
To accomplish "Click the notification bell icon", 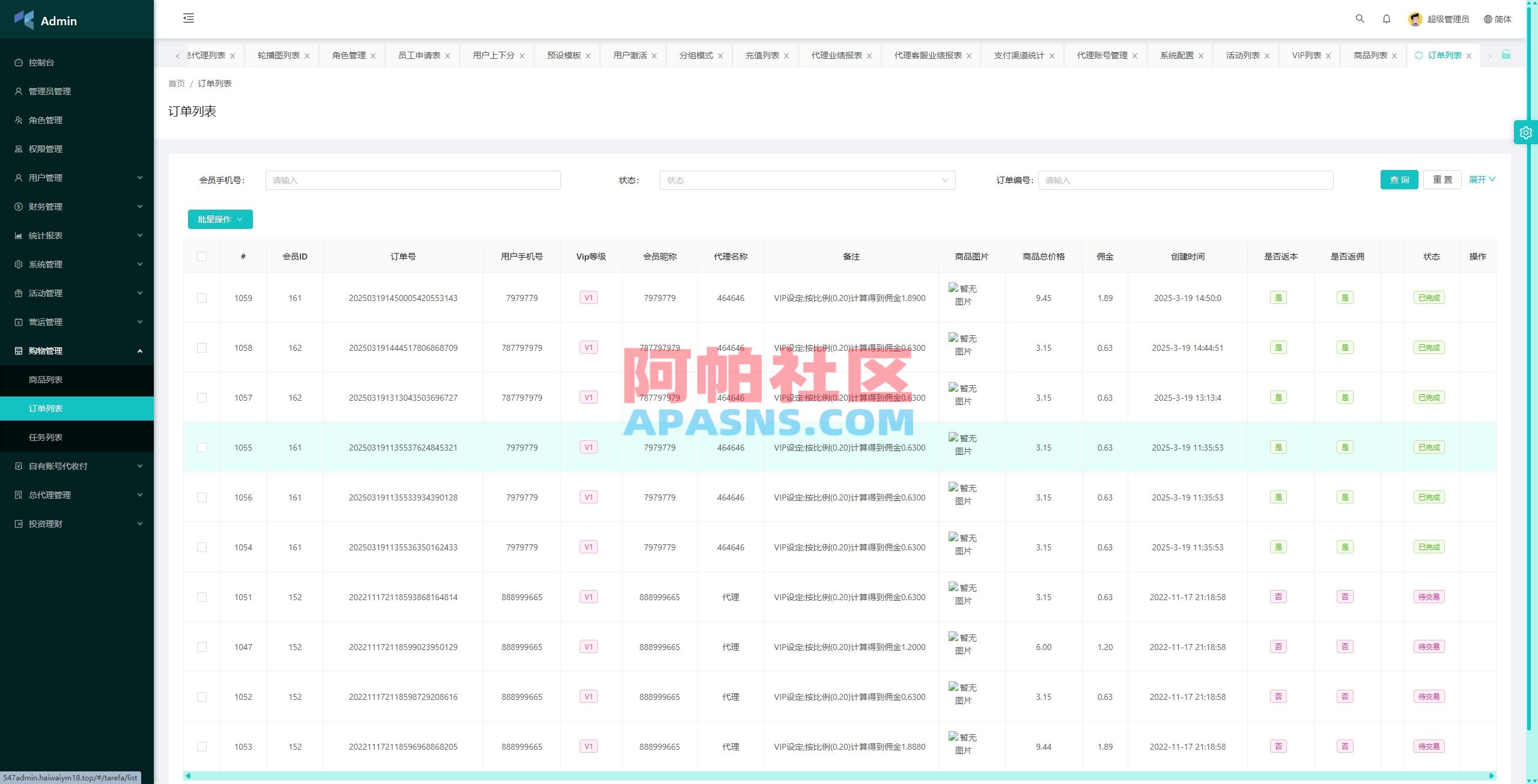I will click(x=1387, y=19).
